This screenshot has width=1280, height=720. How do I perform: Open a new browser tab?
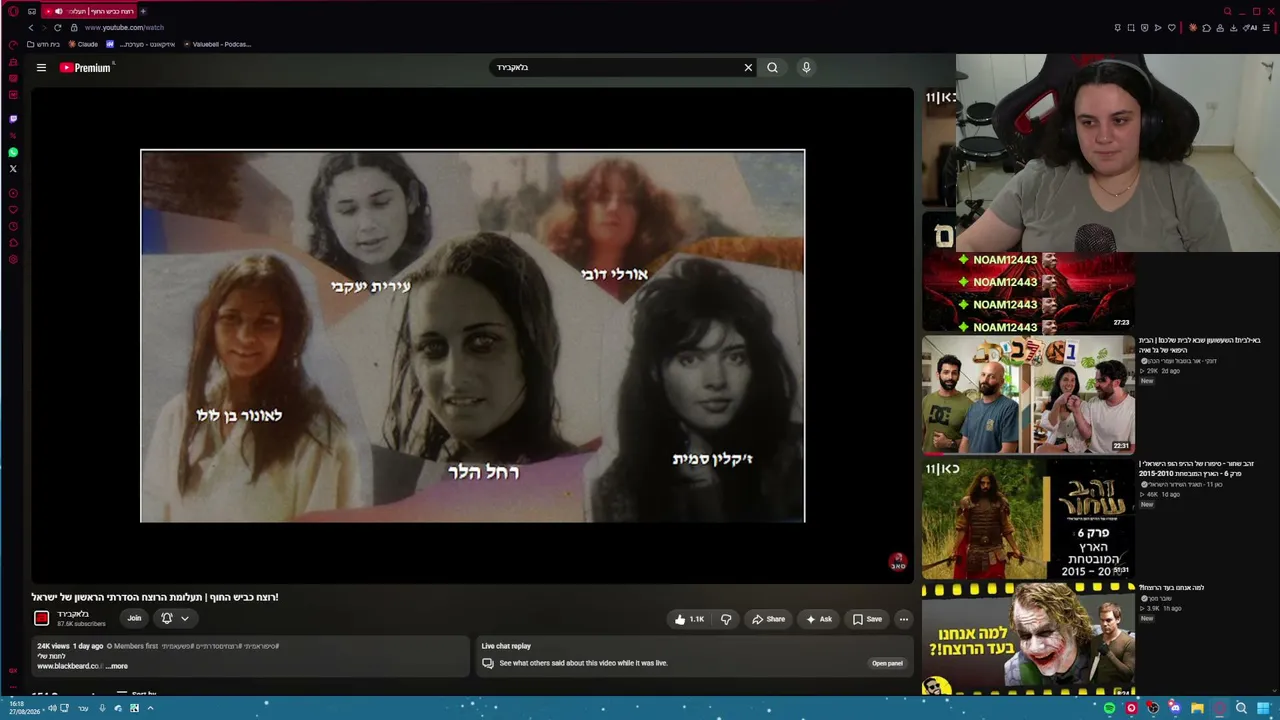click(x=143, y=11)
